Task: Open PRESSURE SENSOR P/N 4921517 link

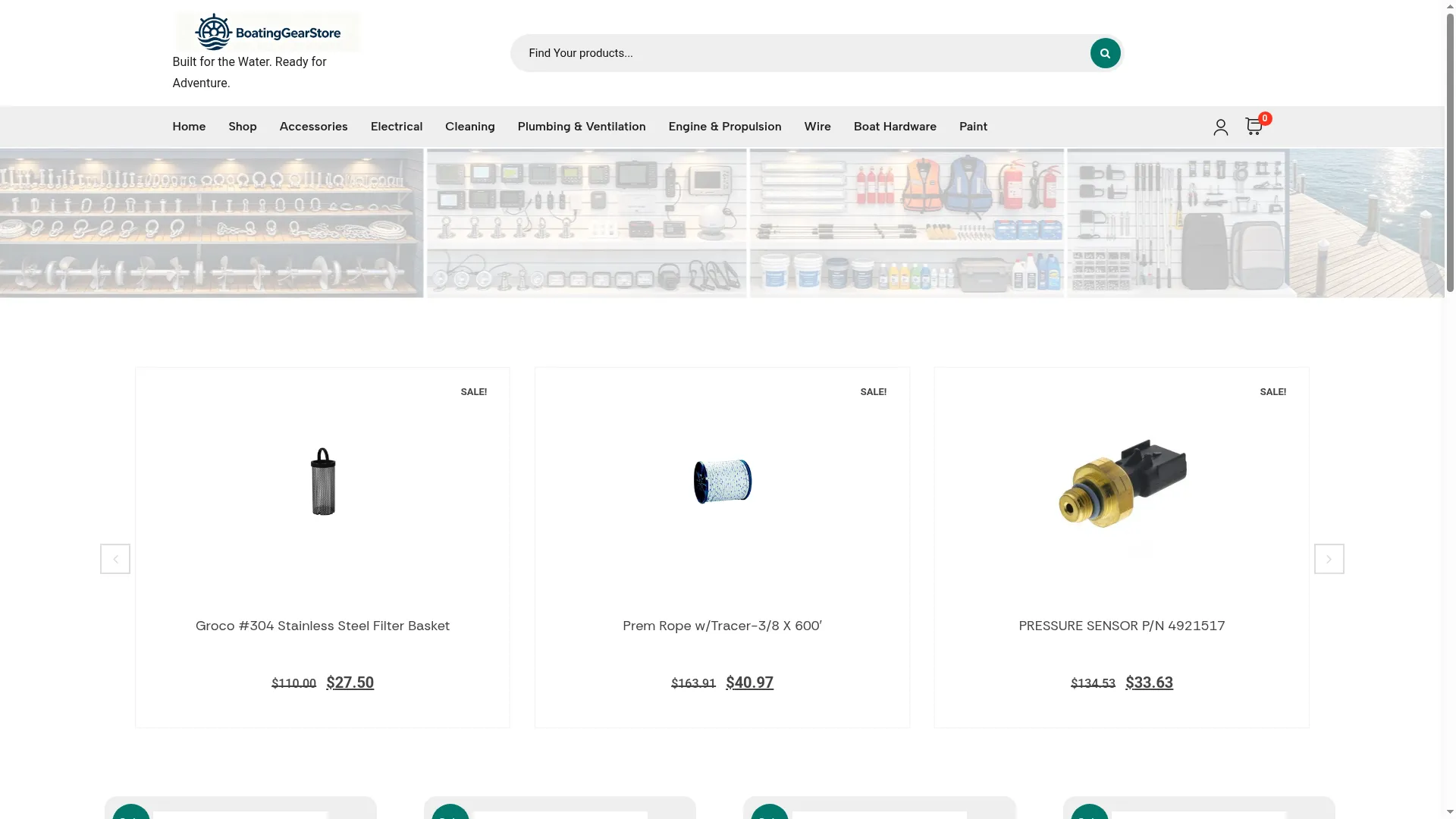Action: [1122, 626]
